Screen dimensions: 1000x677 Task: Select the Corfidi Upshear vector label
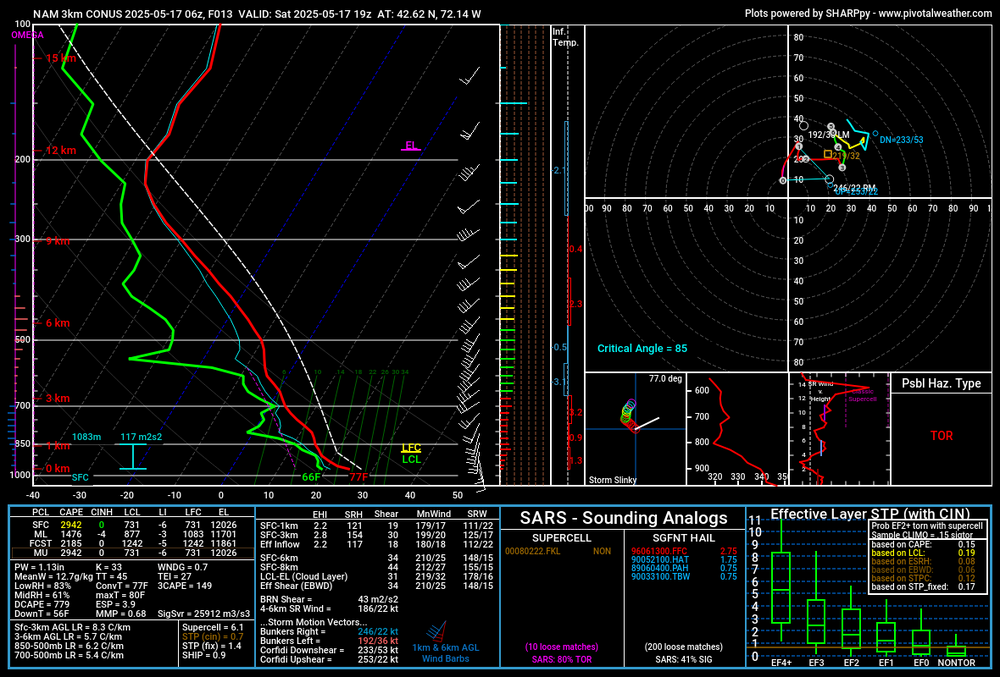pyautogui.click(x=297, y=660)
